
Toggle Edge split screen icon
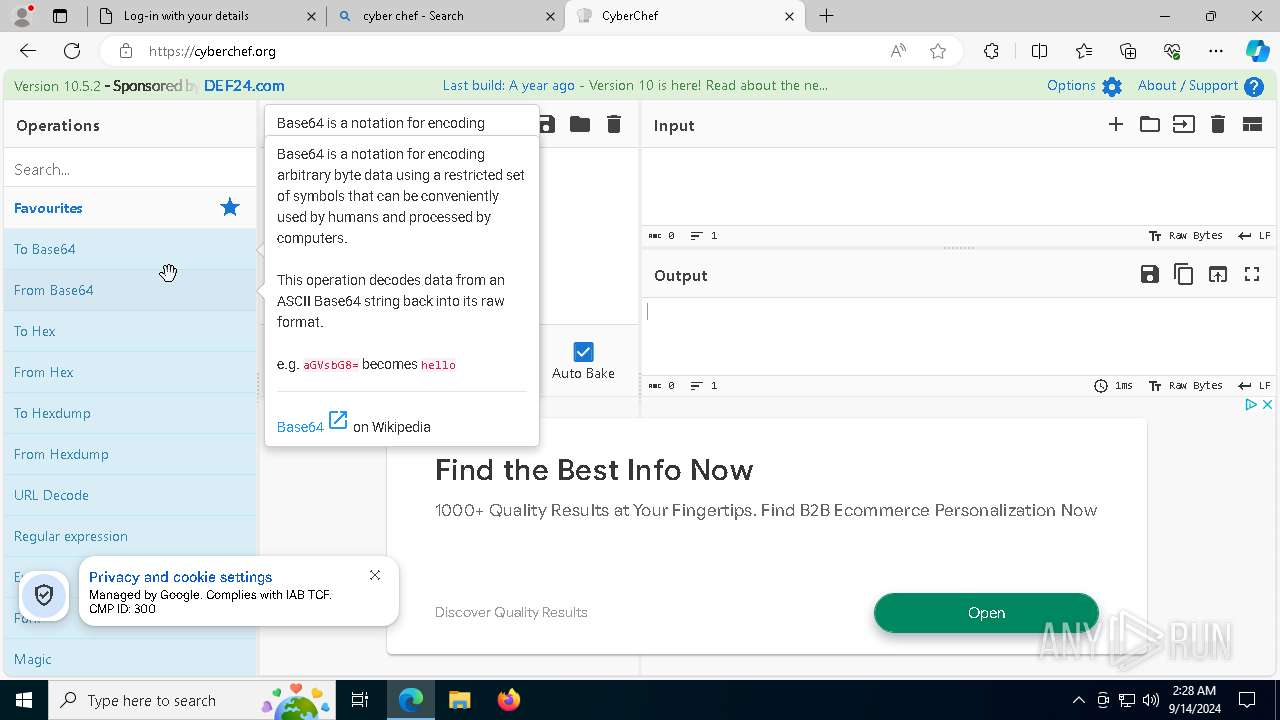point(1039,51)
